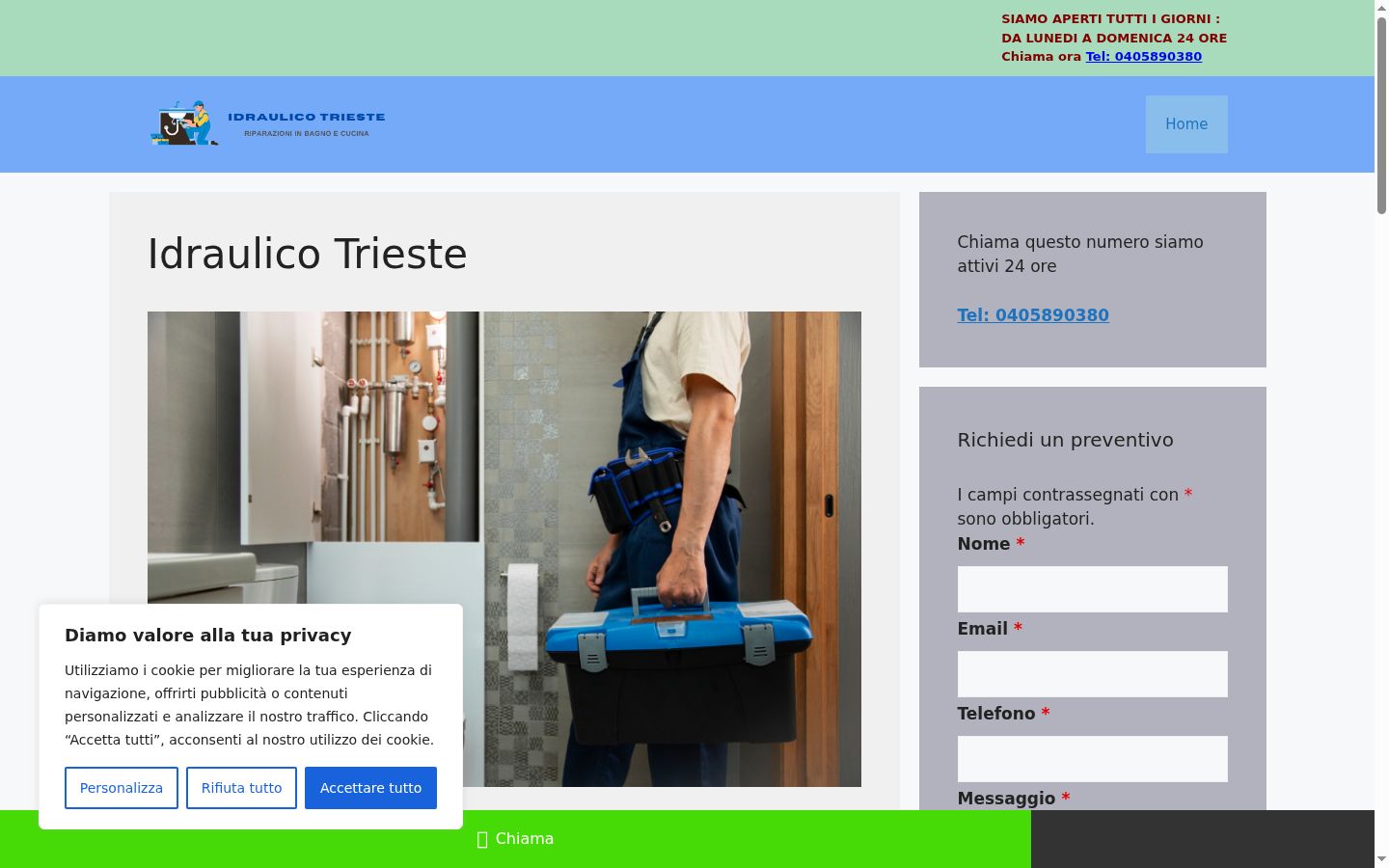The width and height of the screenshot is (1389, 868).
Task: Click 'SIAMO APERTI TUTTI I GIORNI' text
Action: click(x=1110, y=19)
